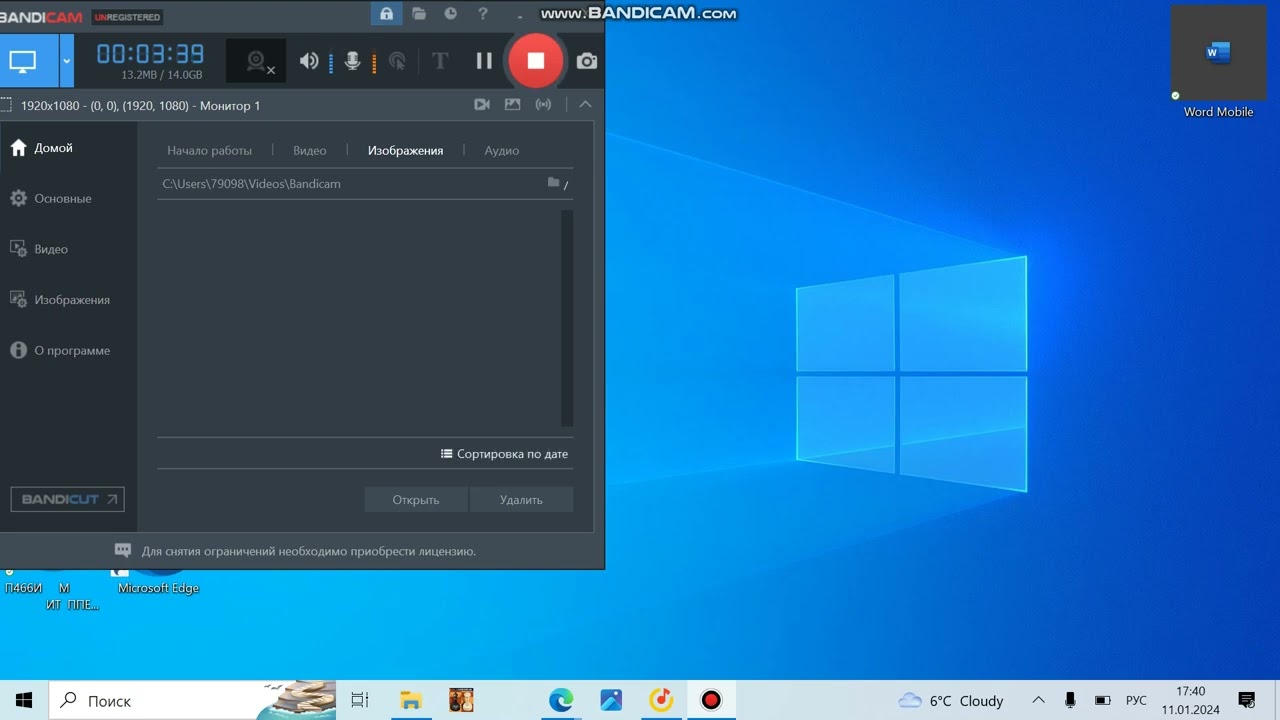1280x720 pixels.
Task: Show hidden system tray icons
Action: (x=1038, y=701)
